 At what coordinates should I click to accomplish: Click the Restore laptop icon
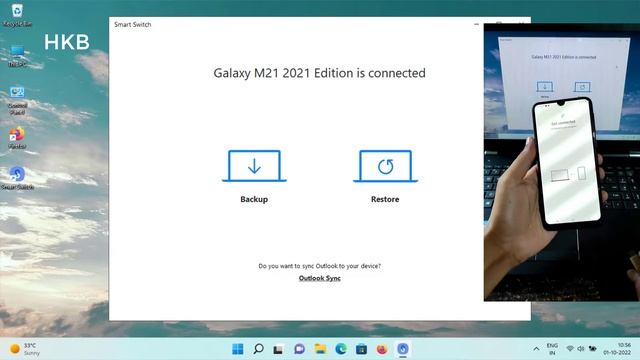[385, 166]
